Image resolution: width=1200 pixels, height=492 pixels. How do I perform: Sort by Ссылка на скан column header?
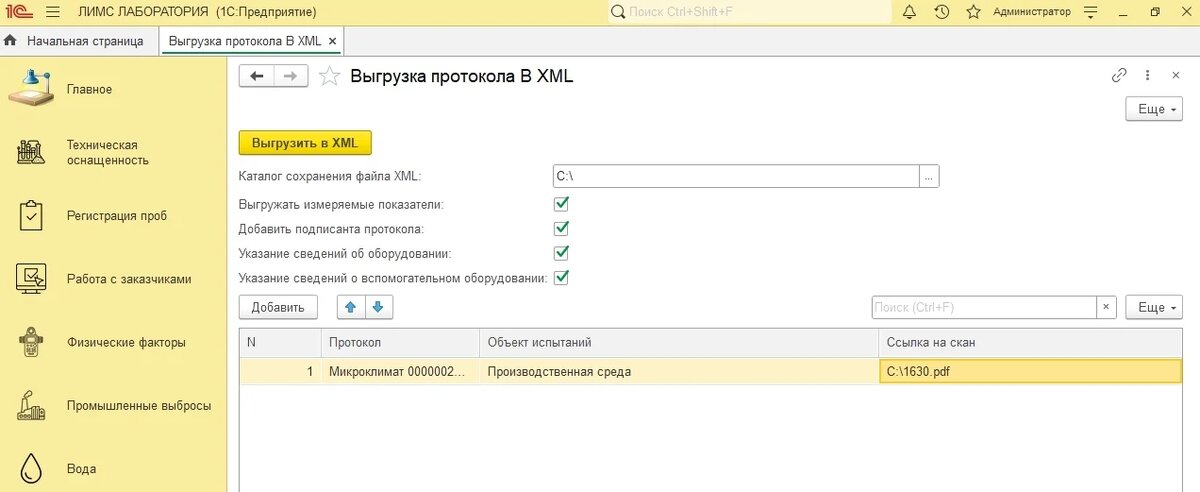coord(1029,342)
